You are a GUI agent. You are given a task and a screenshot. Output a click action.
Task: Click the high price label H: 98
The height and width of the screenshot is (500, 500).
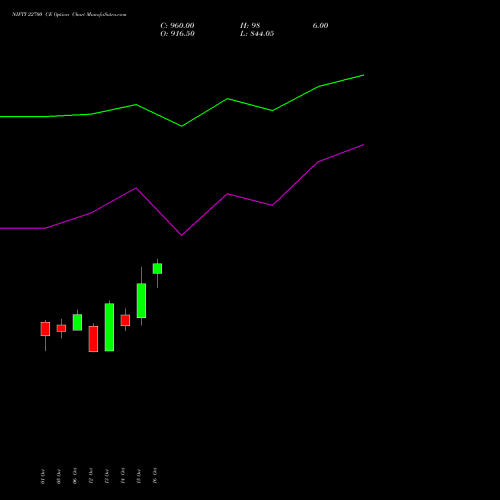pos(250,26)
